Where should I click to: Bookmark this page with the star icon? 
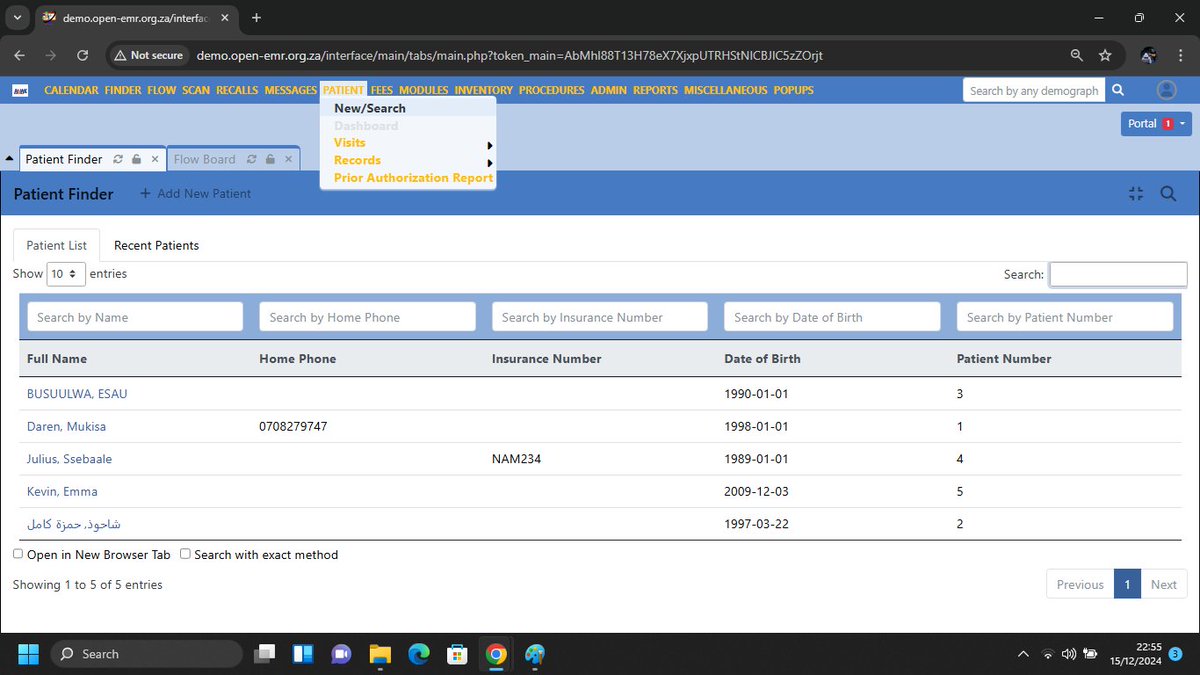point(1105,56)
